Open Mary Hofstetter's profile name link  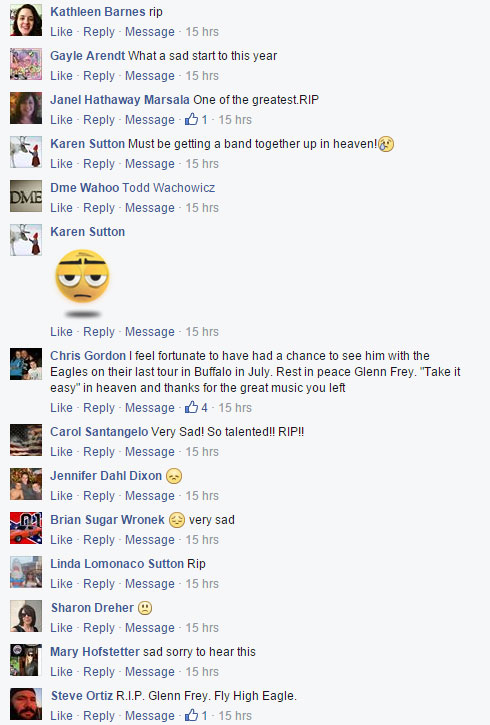95,652
